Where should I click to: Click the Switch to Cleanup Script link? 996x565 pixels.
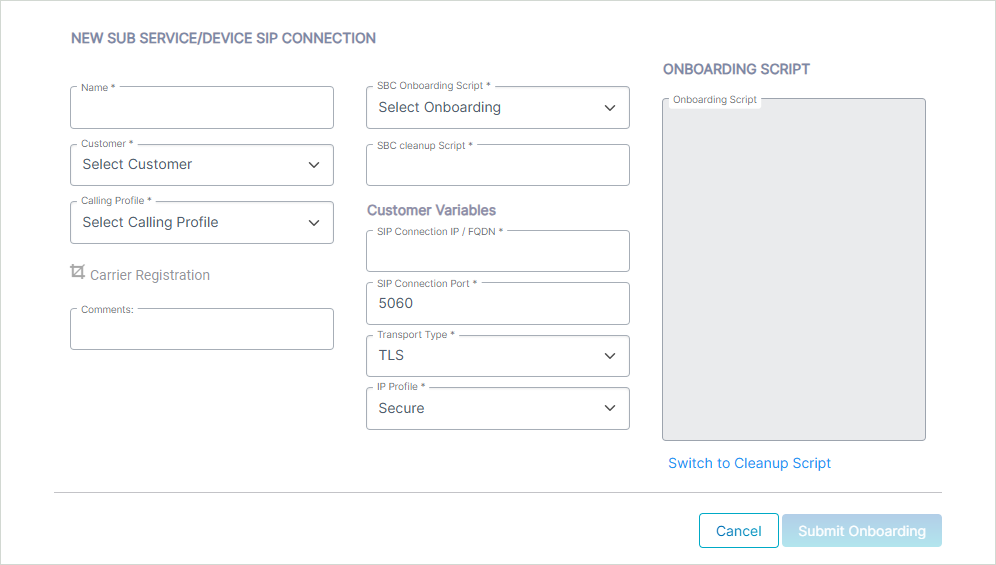750,463
